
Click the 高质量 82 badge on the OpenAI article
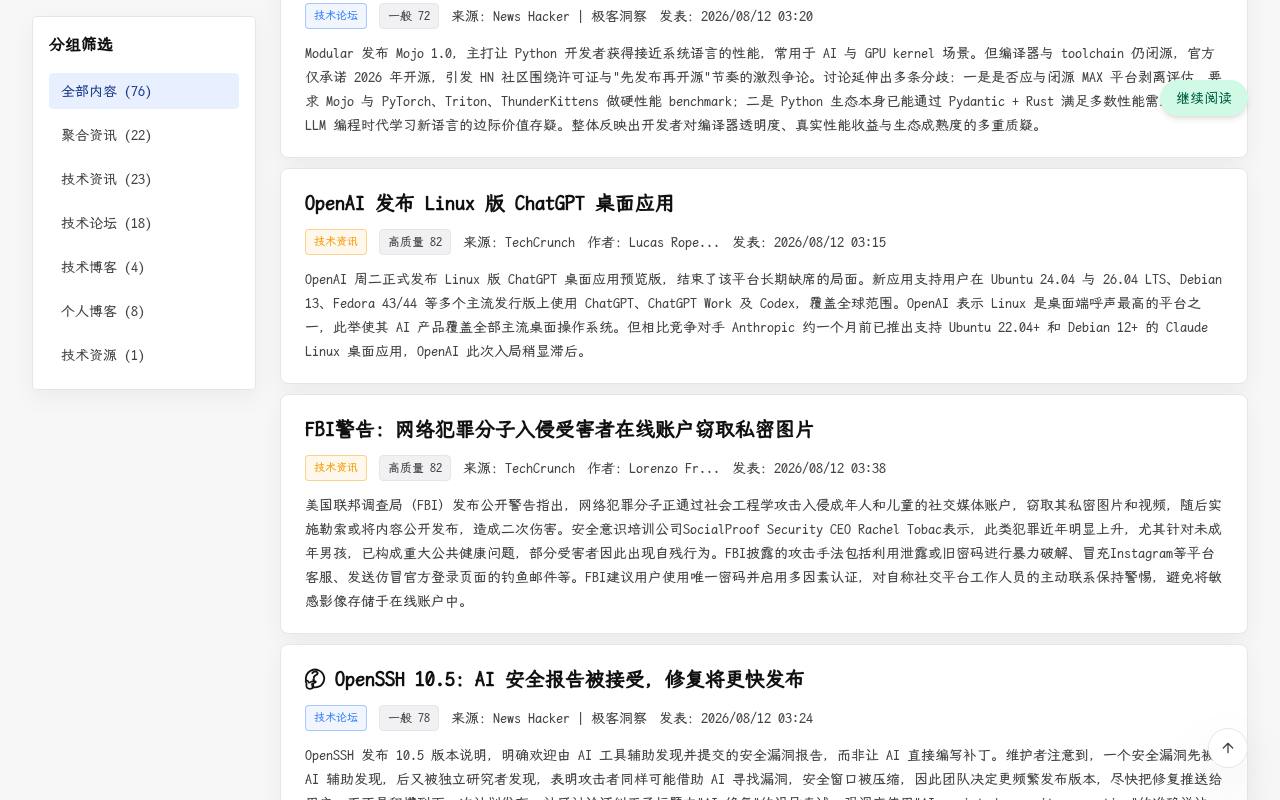click(x=415, y=242)
